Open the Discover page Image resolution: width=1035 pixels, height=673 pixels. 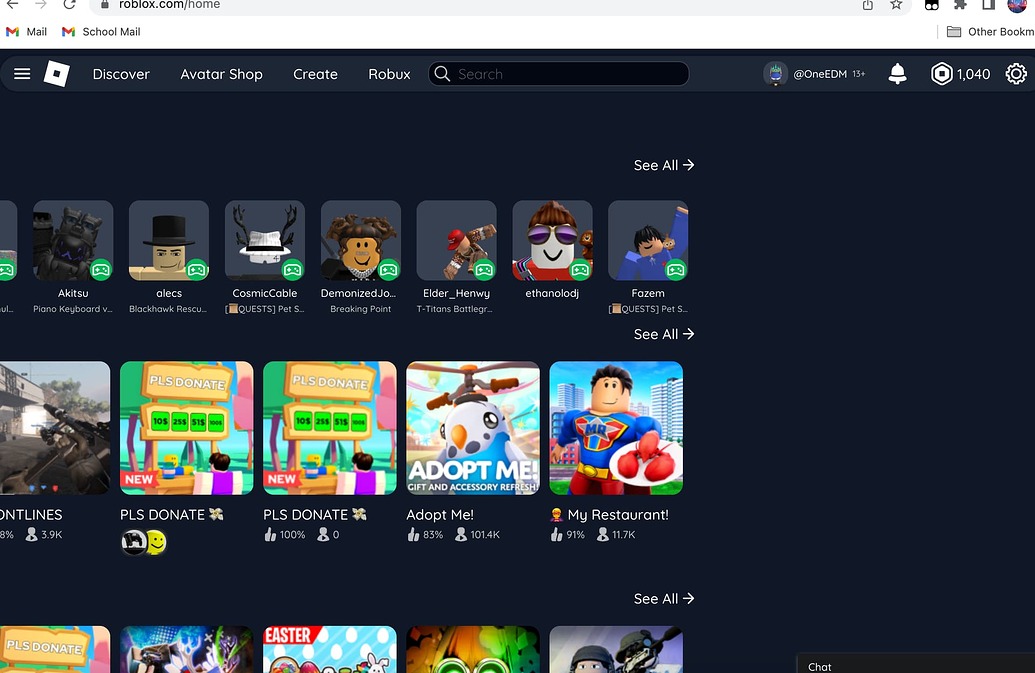[x=121, y=73]
